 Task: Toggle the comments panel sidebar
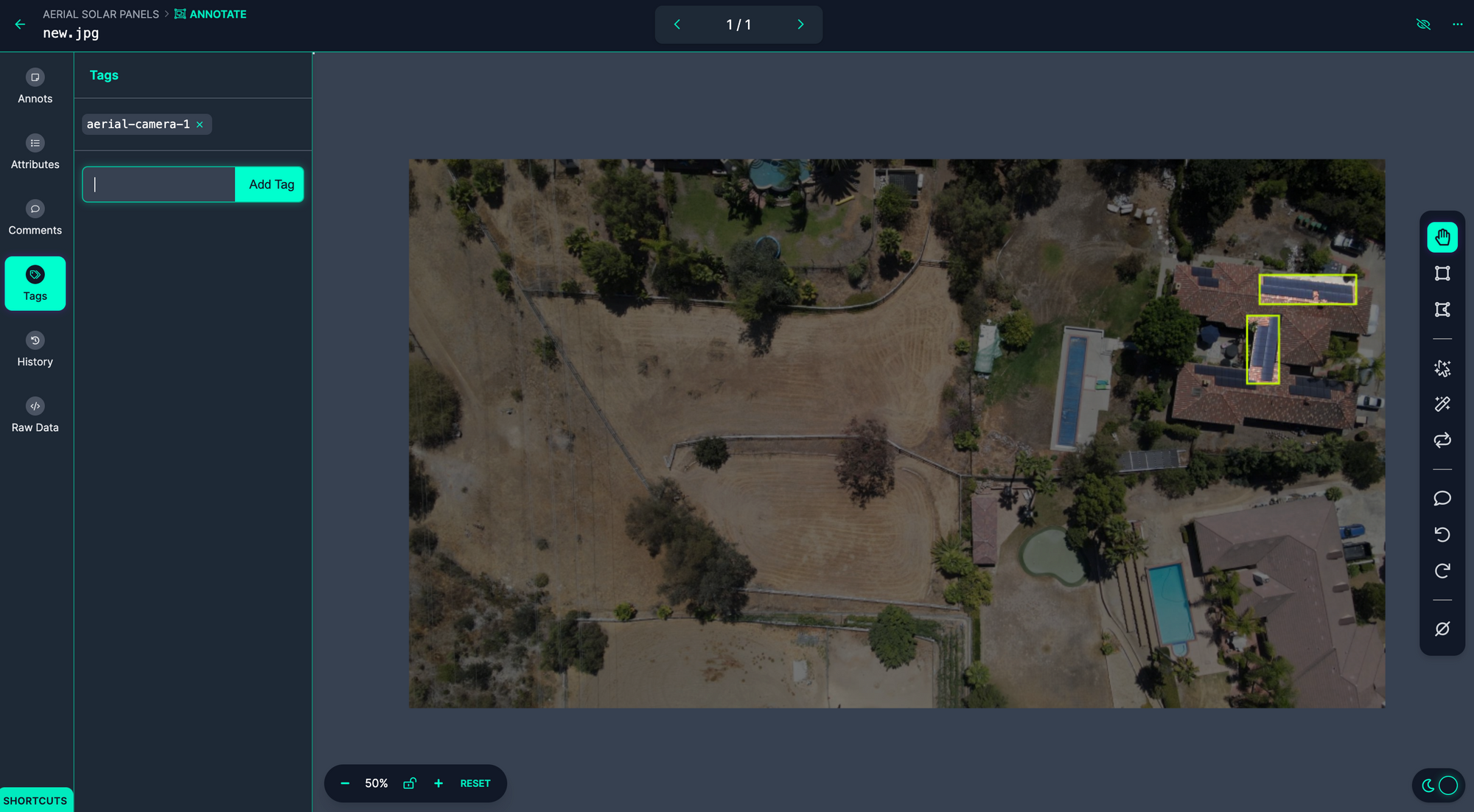(35, 218)
